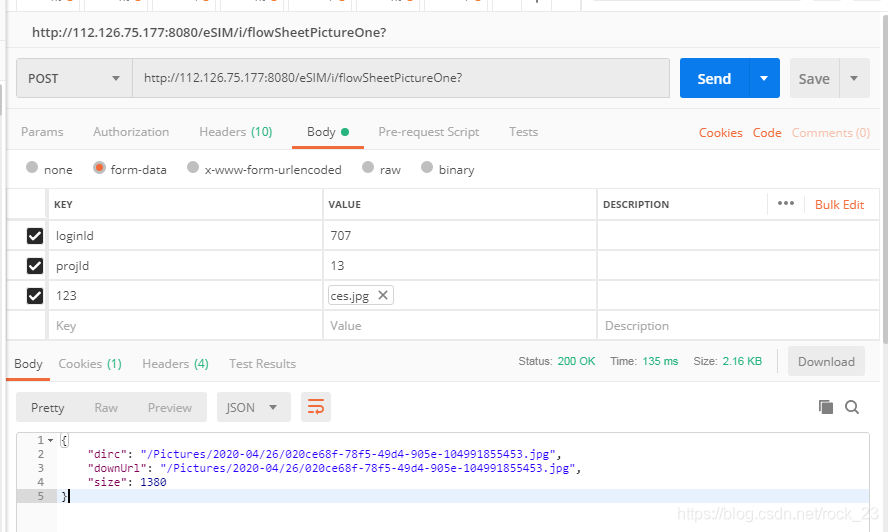
Task: Open the response Cookies (1) tab
Action: (90, 364)
